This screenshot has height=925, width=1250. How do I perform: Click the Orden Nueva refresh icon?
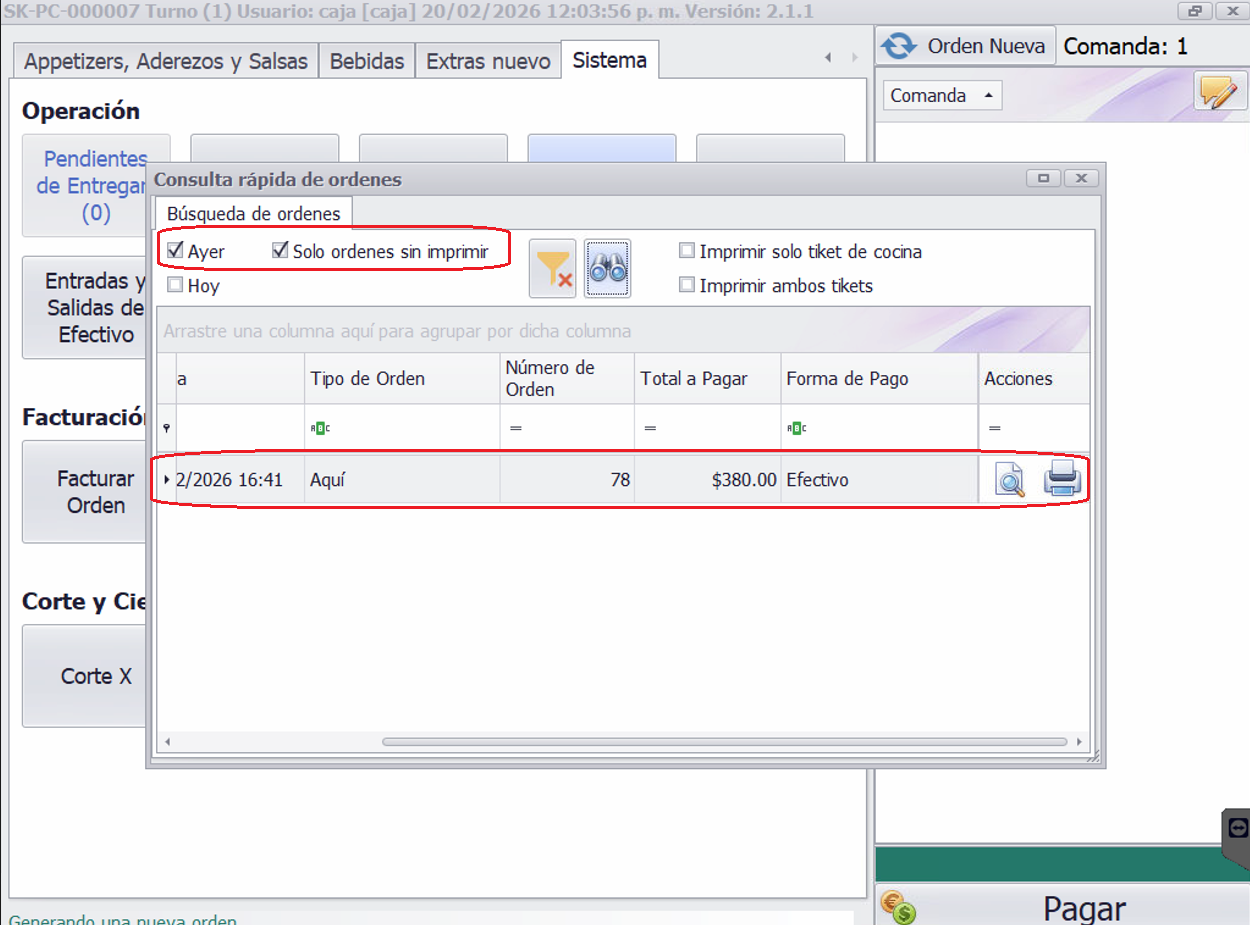click(x=899, y=46)
